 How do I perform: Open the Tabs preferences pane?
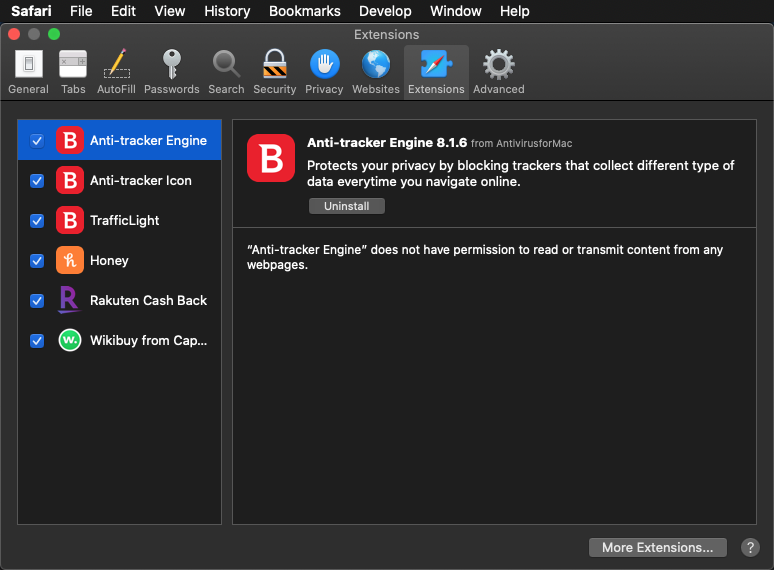pyautogui.click(x=73, y=72)
